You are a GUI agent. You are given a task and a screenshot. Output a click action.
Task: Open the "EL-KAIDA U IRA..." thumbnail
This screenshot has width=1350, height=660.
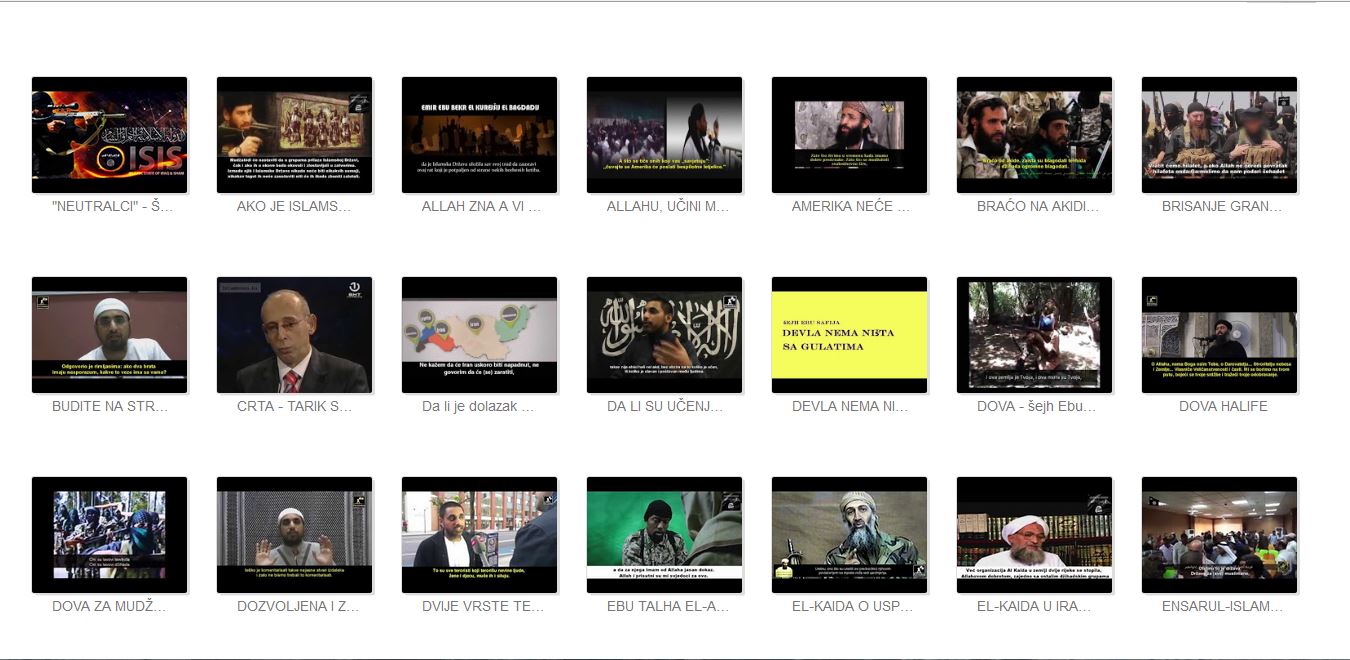coord(1034,535)
